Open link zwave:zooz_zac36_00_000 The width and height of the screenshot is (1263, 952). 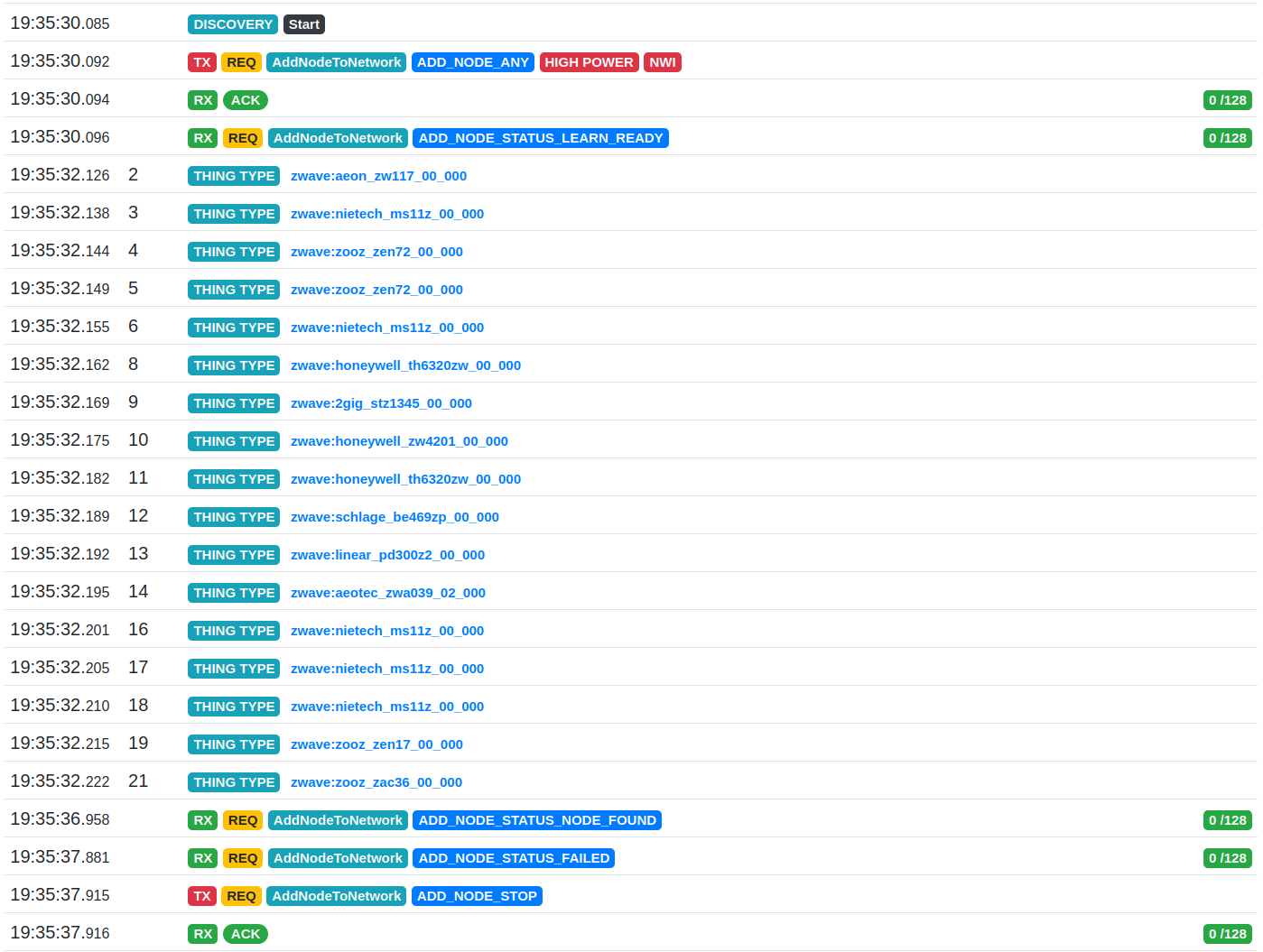376,782
